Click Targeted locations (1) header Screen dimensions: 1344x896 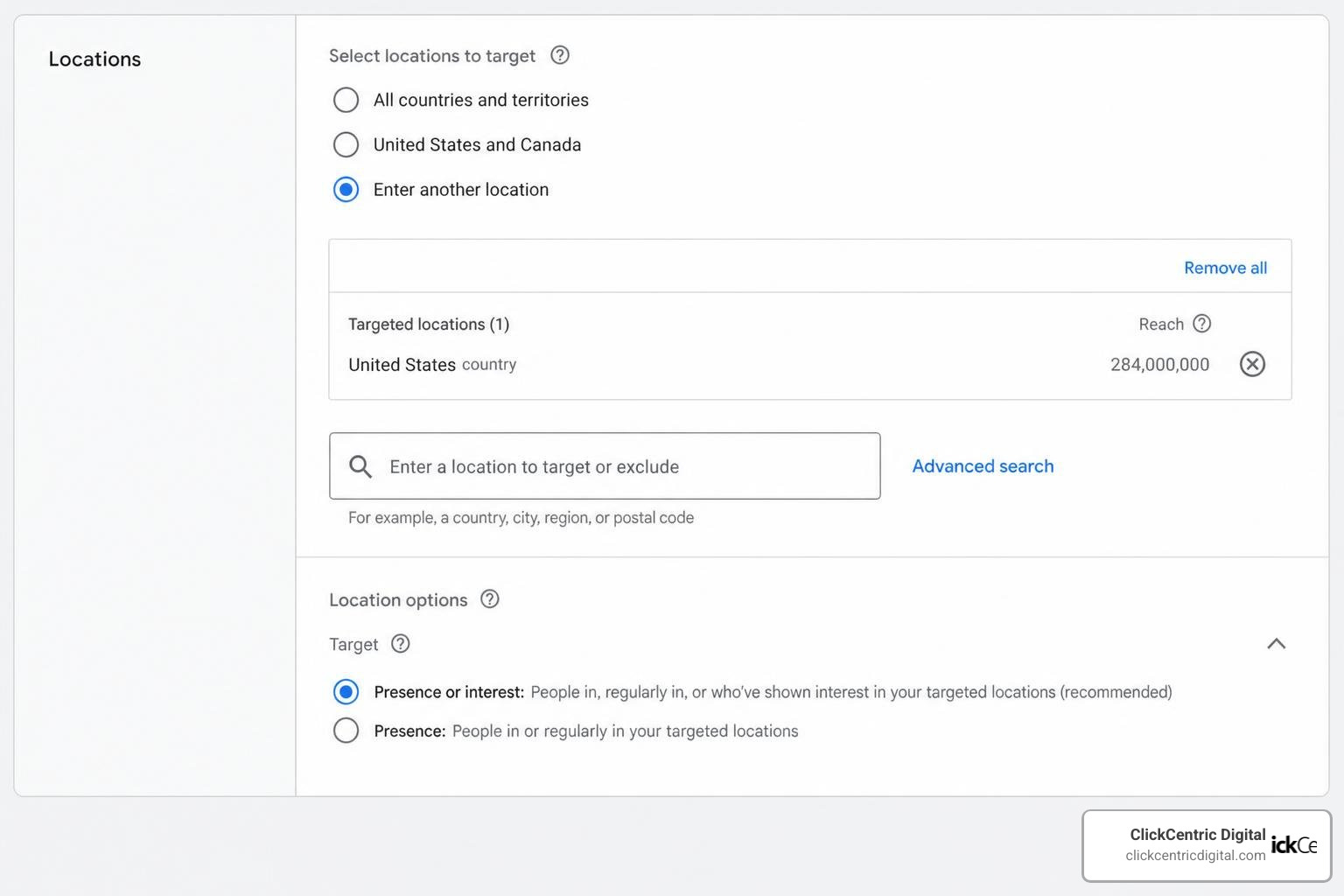429,325
